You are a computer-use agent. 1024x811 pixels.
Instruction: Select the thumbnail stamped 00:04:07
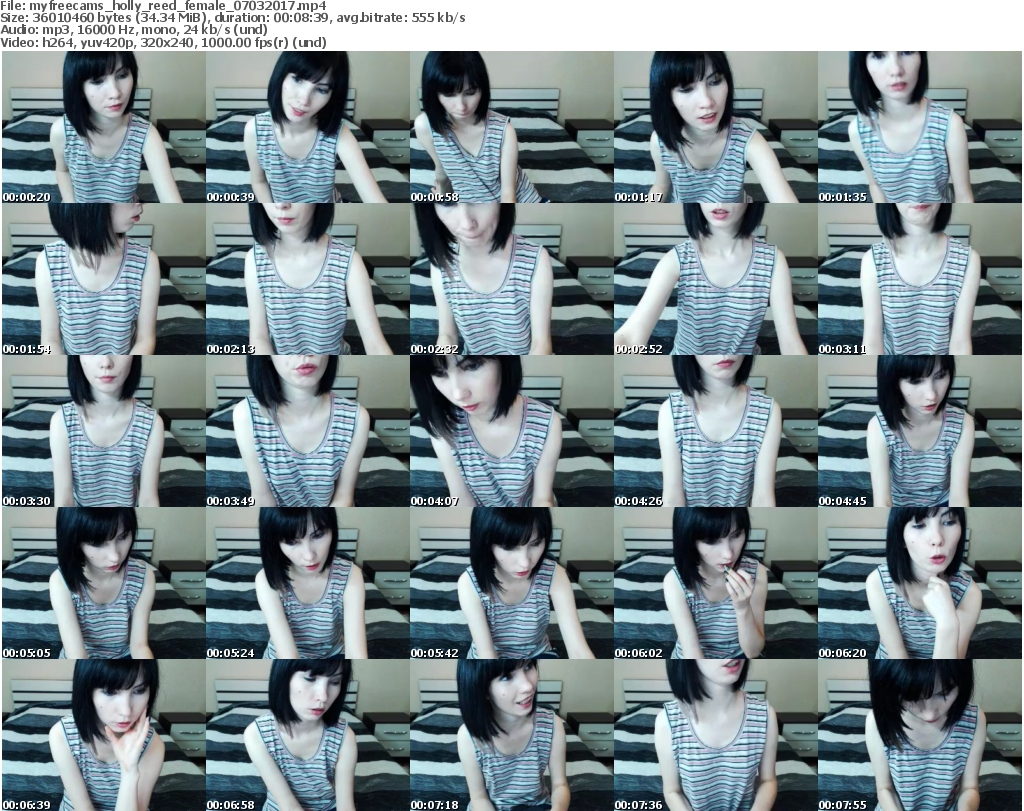(511, 431)
